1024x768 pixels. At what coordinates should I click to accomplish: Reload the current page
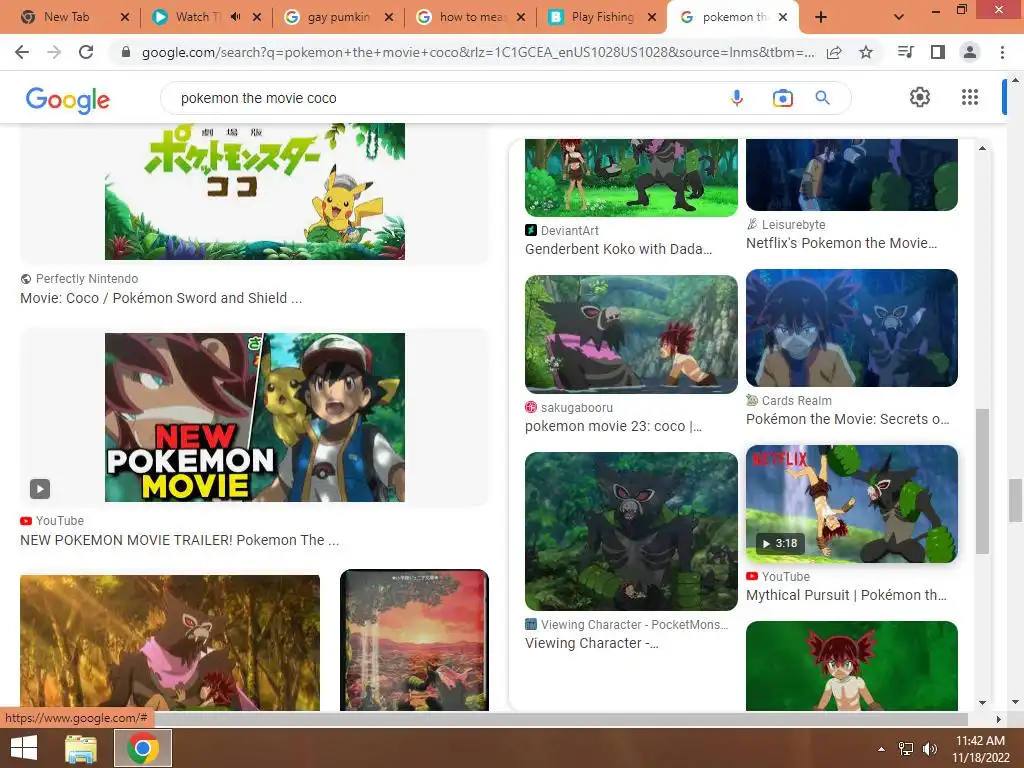click(86, 52)
